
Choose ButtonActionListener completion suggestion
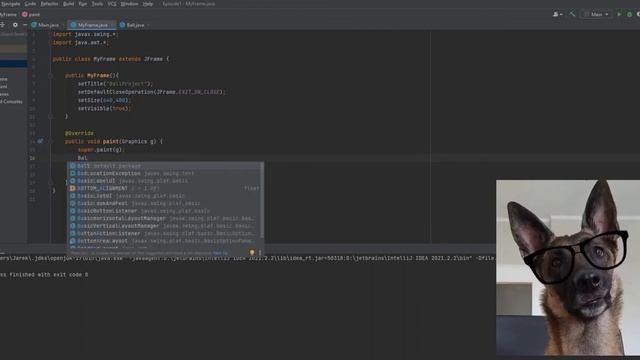[165, 233]
